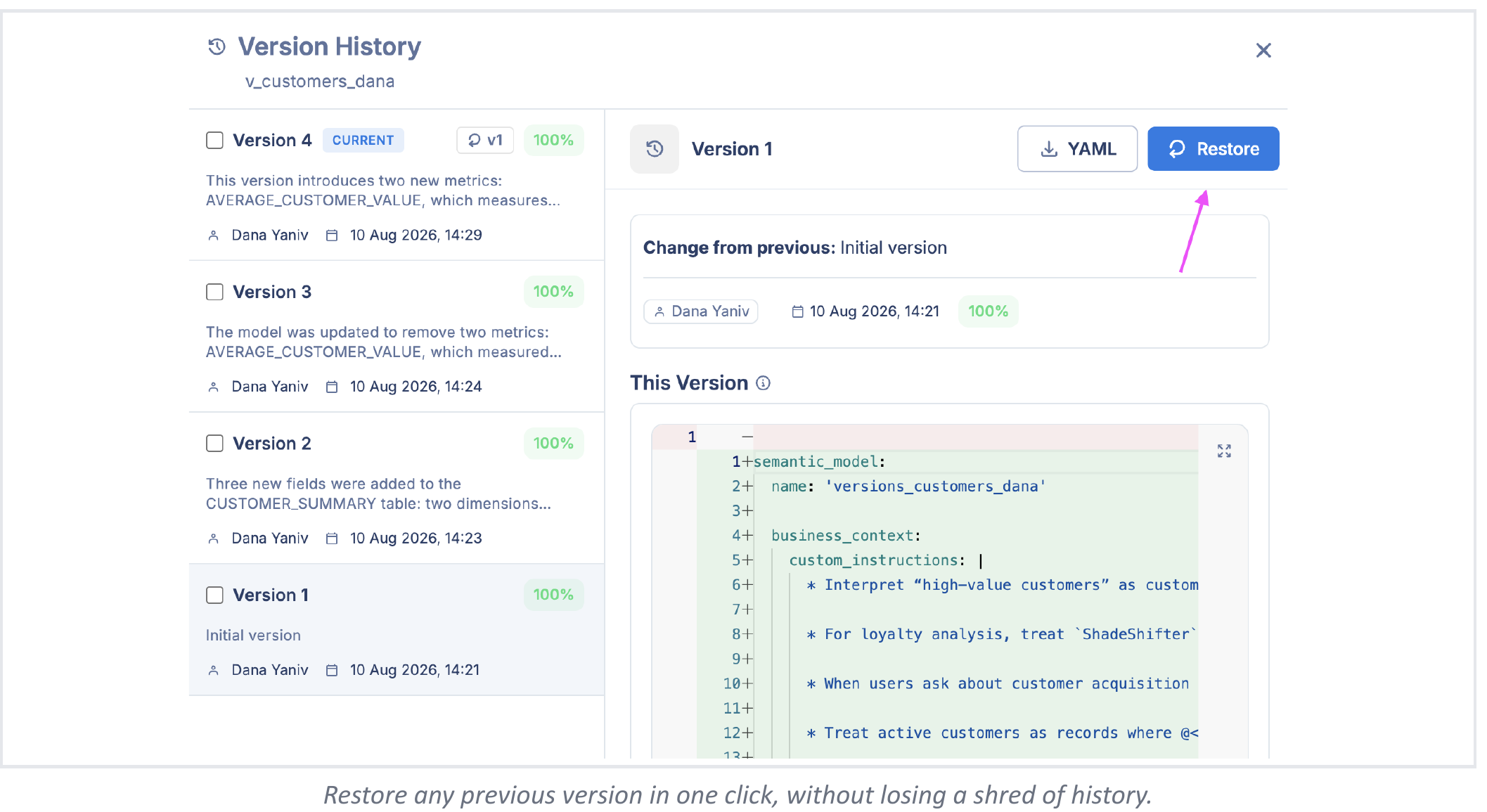The image size is (1487, 812).
Task: Click the 100% score badge on Version 3
Action: 553,292
